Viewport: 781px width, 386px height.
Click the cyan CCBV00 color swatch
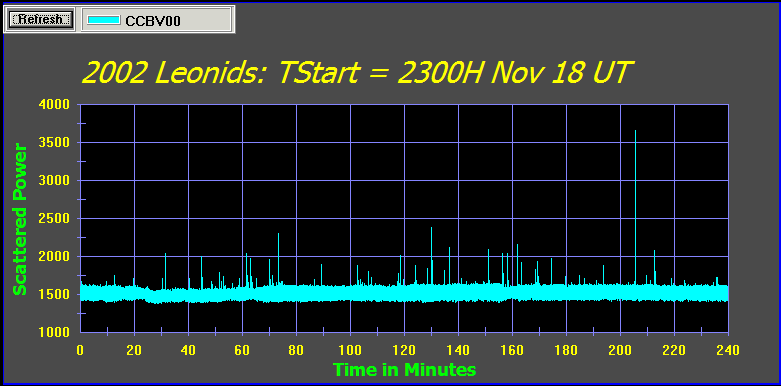(x=104, y=20)
